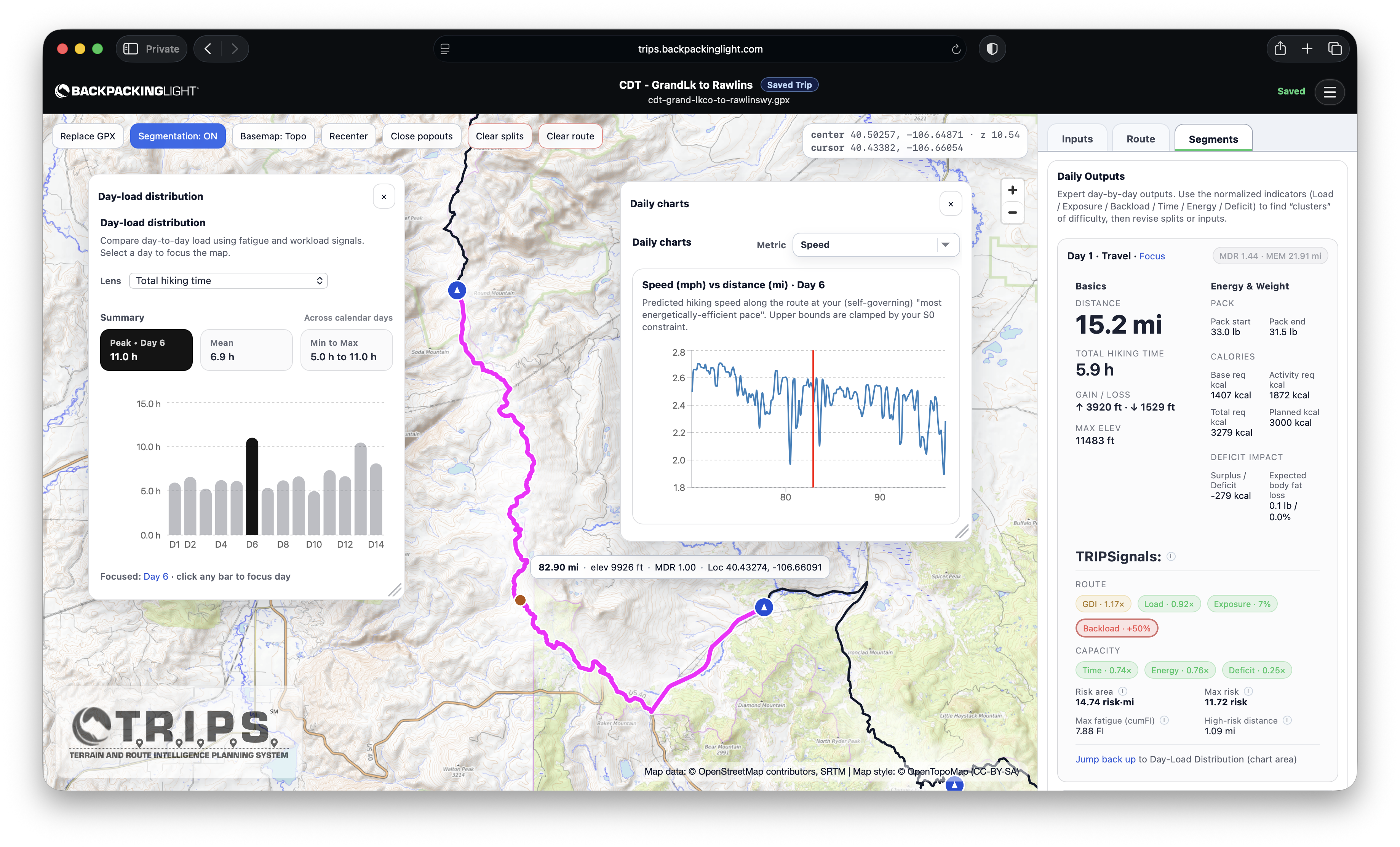Click the GDI 1.17× signal chip
This screenshot has width=1400, height=847.
(1103, 604)
